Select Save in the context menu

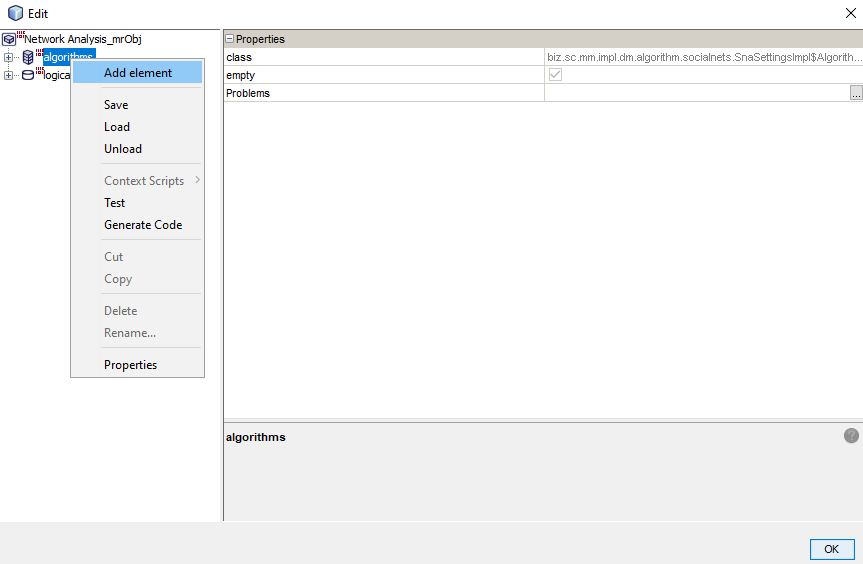coord(116,105)
